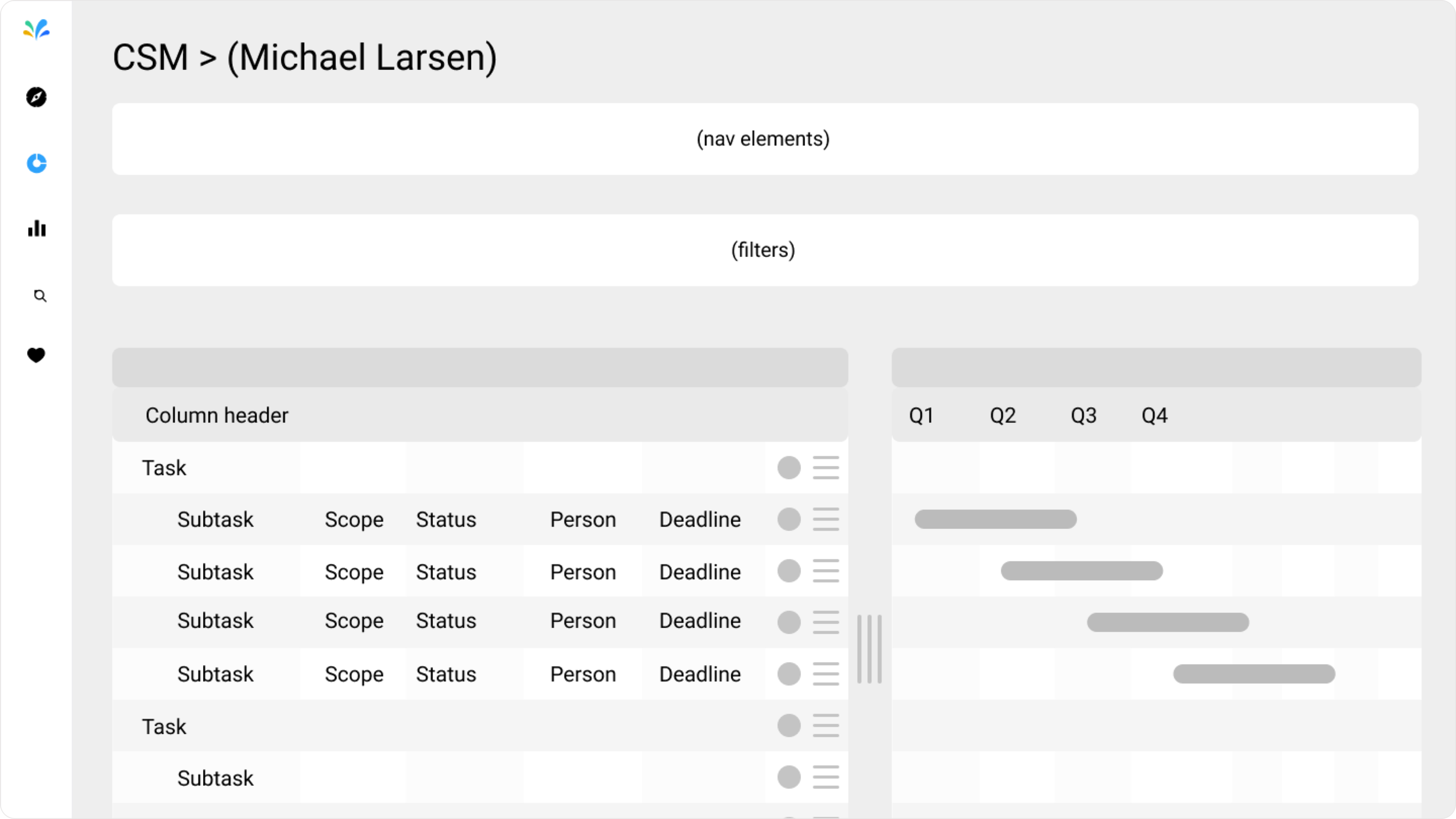
Task: Click the first subtask's Gantt timeline bar
Action: 996,519
